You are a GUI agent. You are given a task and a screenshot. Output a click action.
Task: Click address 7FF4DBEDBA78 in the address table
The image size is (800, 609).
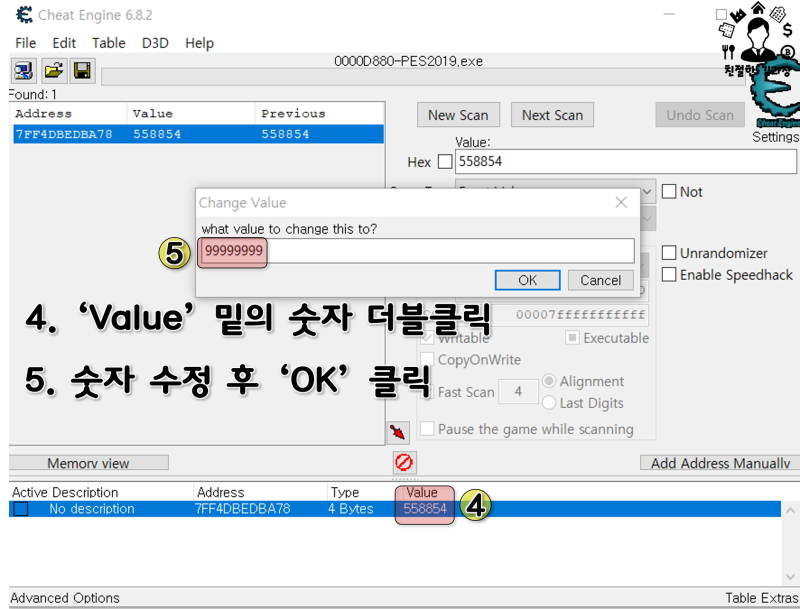pyautogui.click(x=242, y=509)
